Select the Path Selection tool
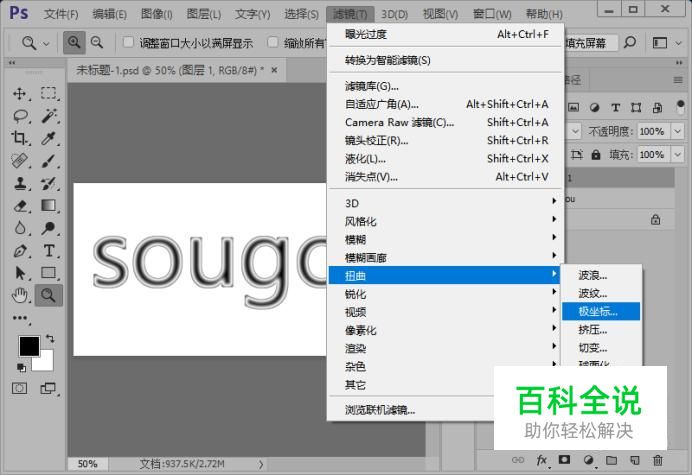This screenshot has width=692, height=475. [x=20, y=273]
